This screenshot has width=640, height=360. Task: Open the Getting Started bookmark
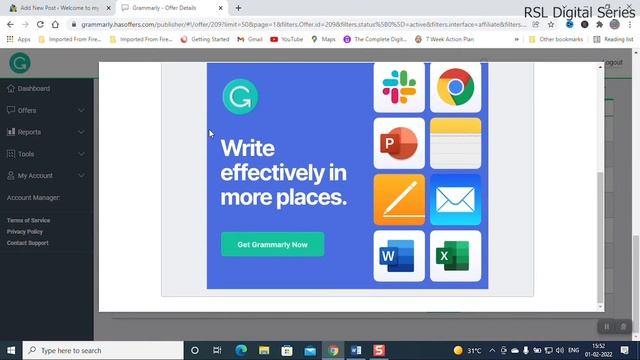[x=204, y=39]
